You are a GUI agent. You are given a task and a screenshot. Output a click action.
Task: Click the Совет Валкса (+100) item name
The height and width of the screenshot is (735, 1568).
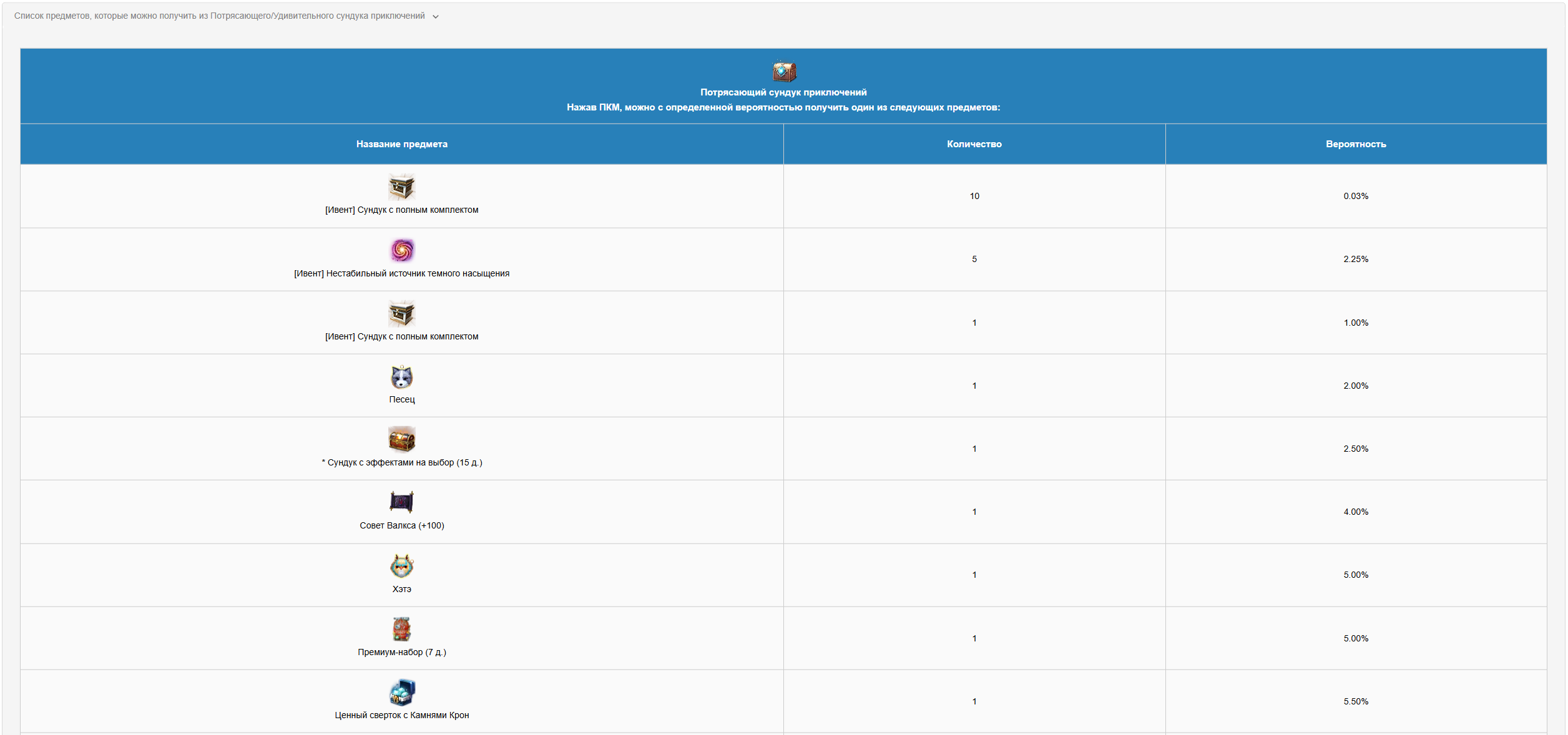coord(401,525)
